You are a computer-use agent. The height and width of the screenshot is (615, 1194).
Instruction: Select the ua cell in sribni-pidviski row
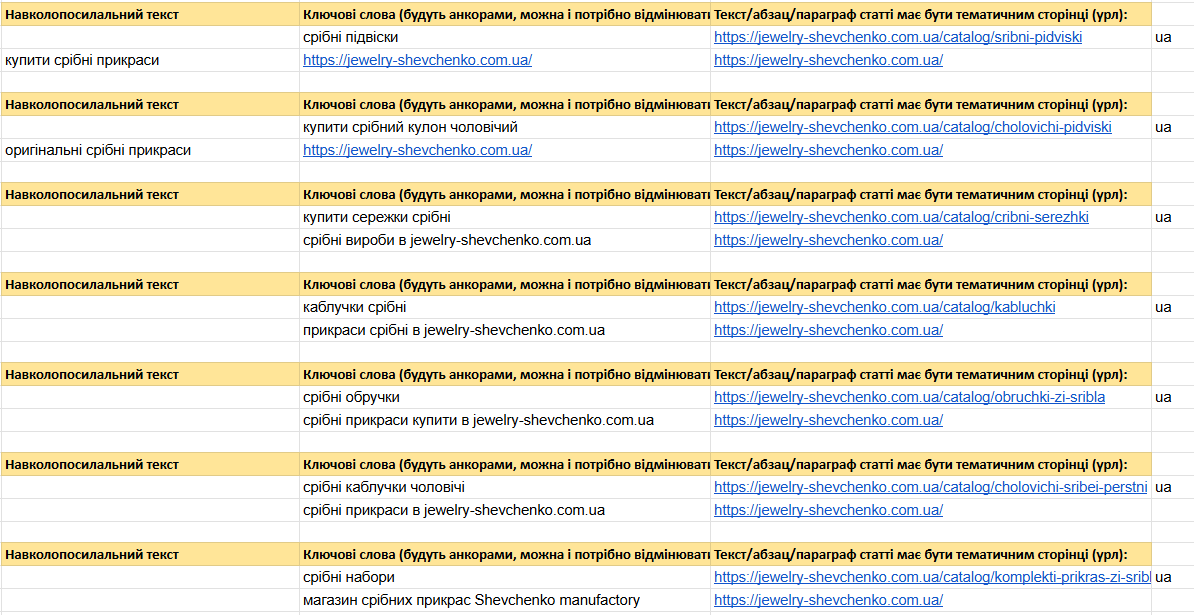coord(1173,37)
